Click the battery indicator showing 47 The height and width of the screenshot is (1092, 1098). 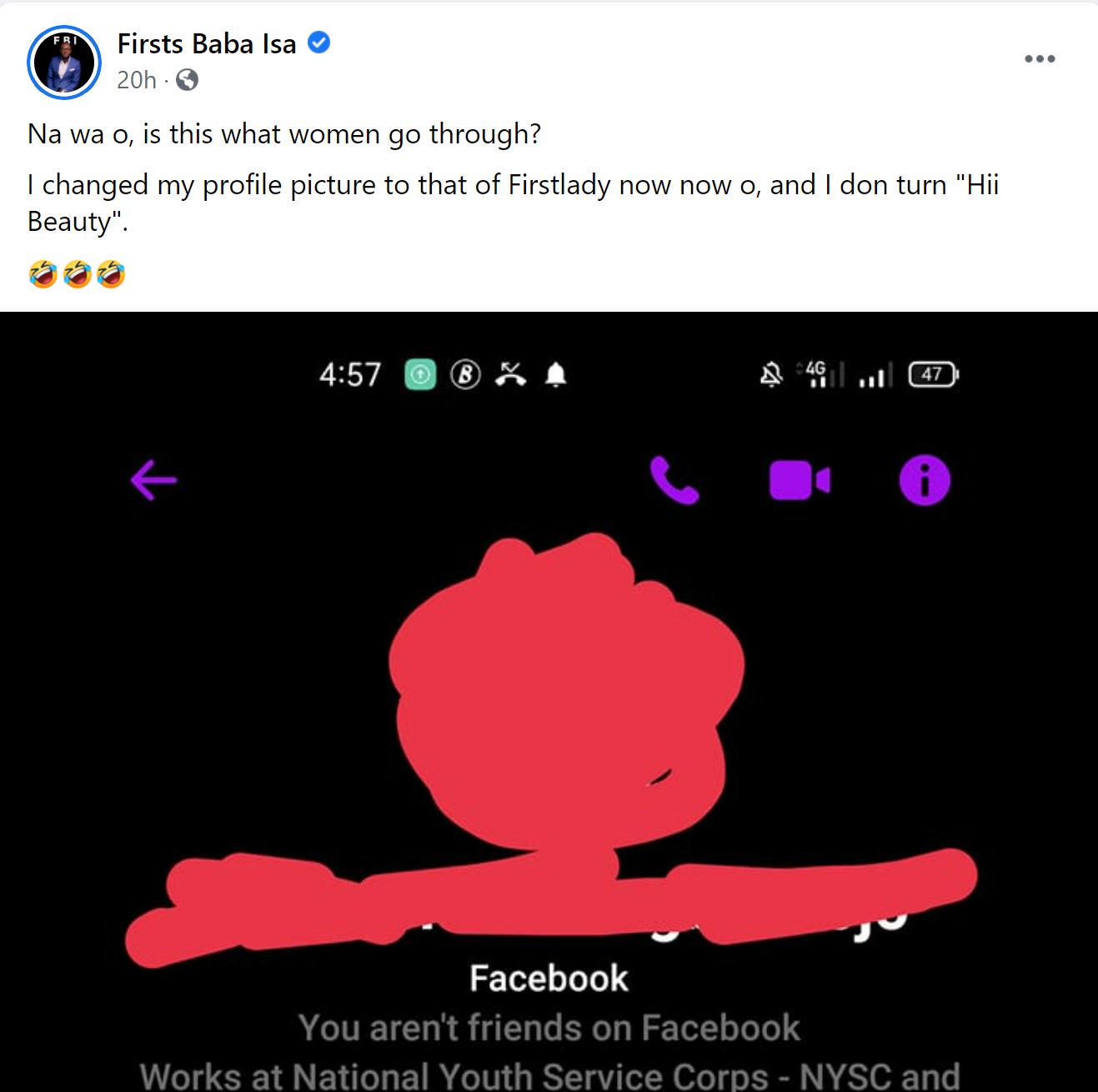click(934, 374)
